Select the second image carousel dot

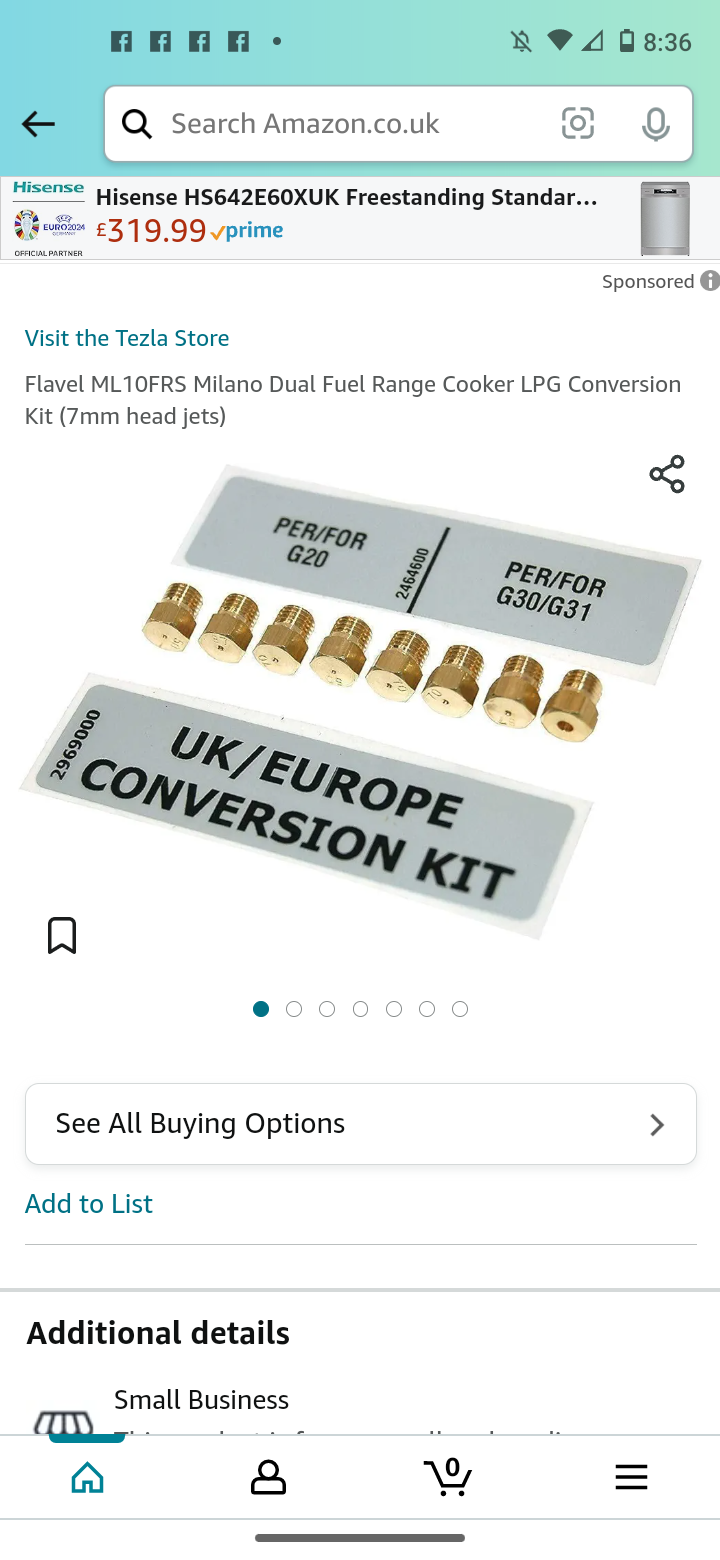(294, 1009)
